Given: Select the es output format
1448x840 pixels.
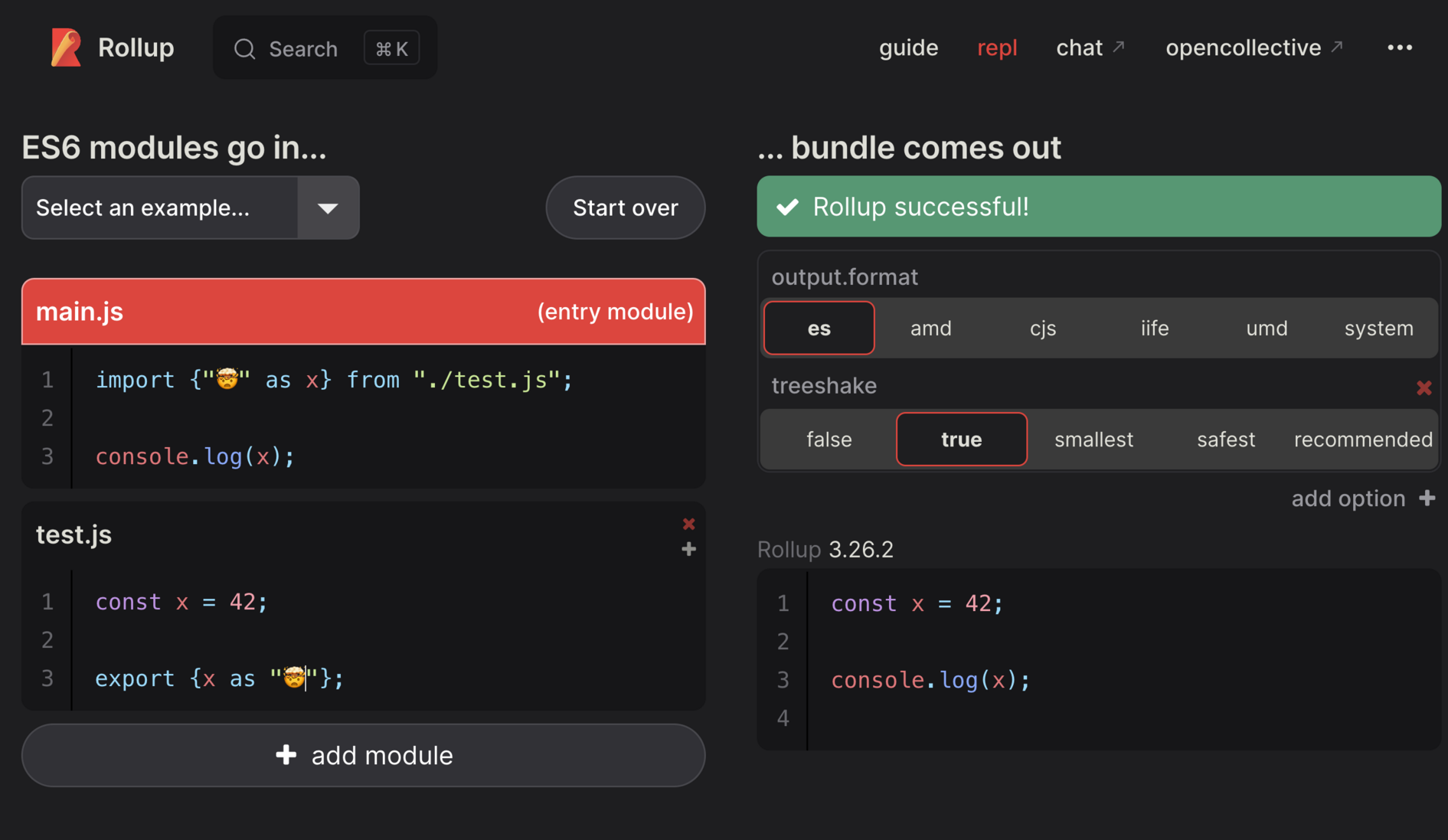Looking at the screenshot, I should [x=819, y=328].
